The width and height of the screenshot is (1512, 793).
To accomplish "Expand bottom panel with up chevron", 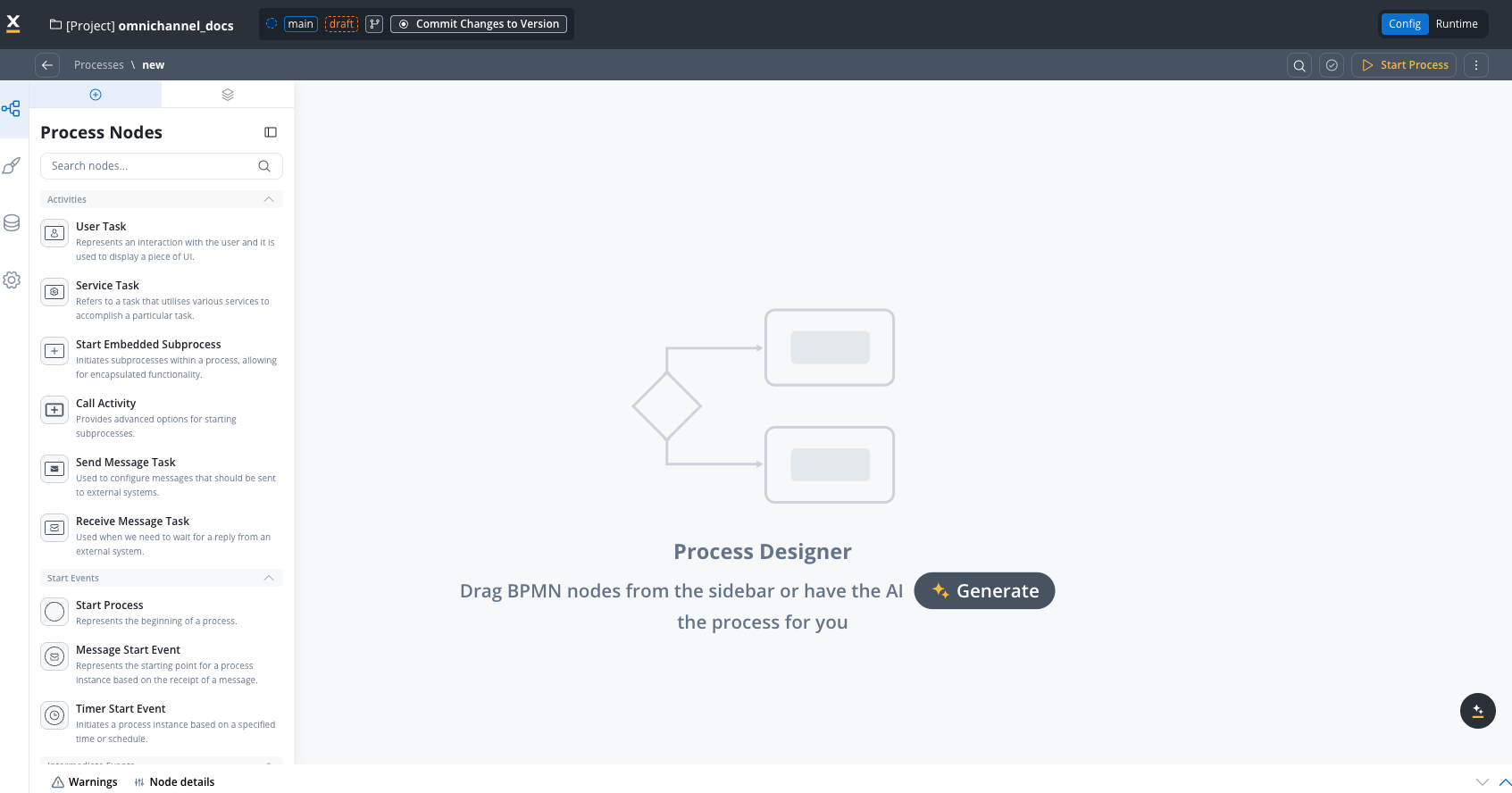I will click(x=1505, y=782).
